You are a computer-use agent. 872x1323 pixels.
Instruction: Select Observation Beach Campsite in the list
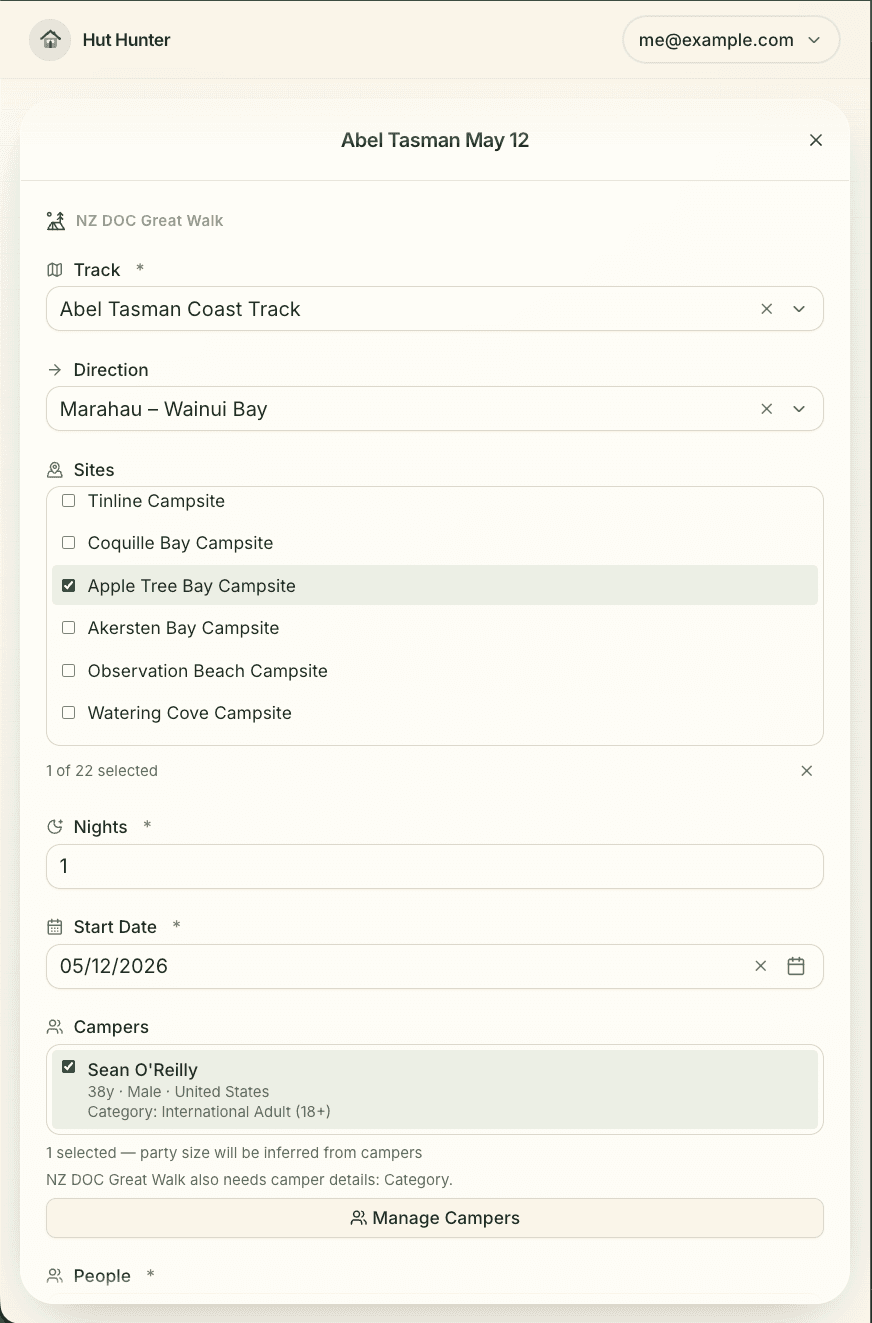pyautogui.click(x=435, y=671)
